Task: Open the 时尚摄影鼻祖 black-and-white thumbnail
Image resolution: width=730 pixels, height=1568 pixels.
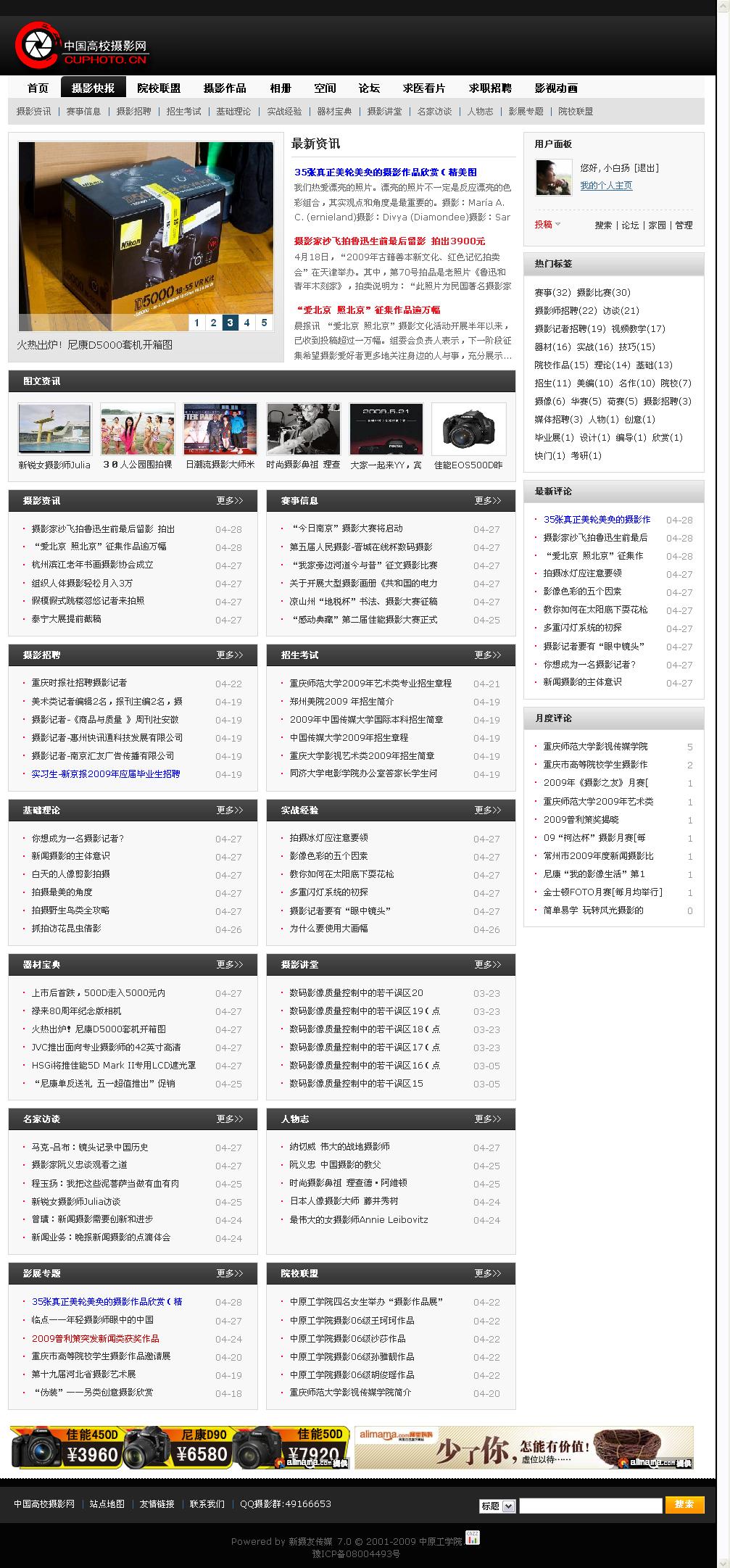Action: pos(303,429)
